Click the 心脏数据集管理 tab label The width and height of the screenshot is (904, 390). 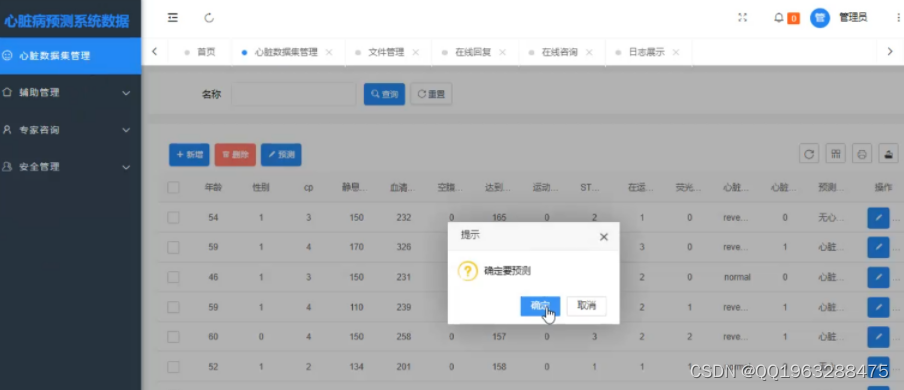[286, 52]
